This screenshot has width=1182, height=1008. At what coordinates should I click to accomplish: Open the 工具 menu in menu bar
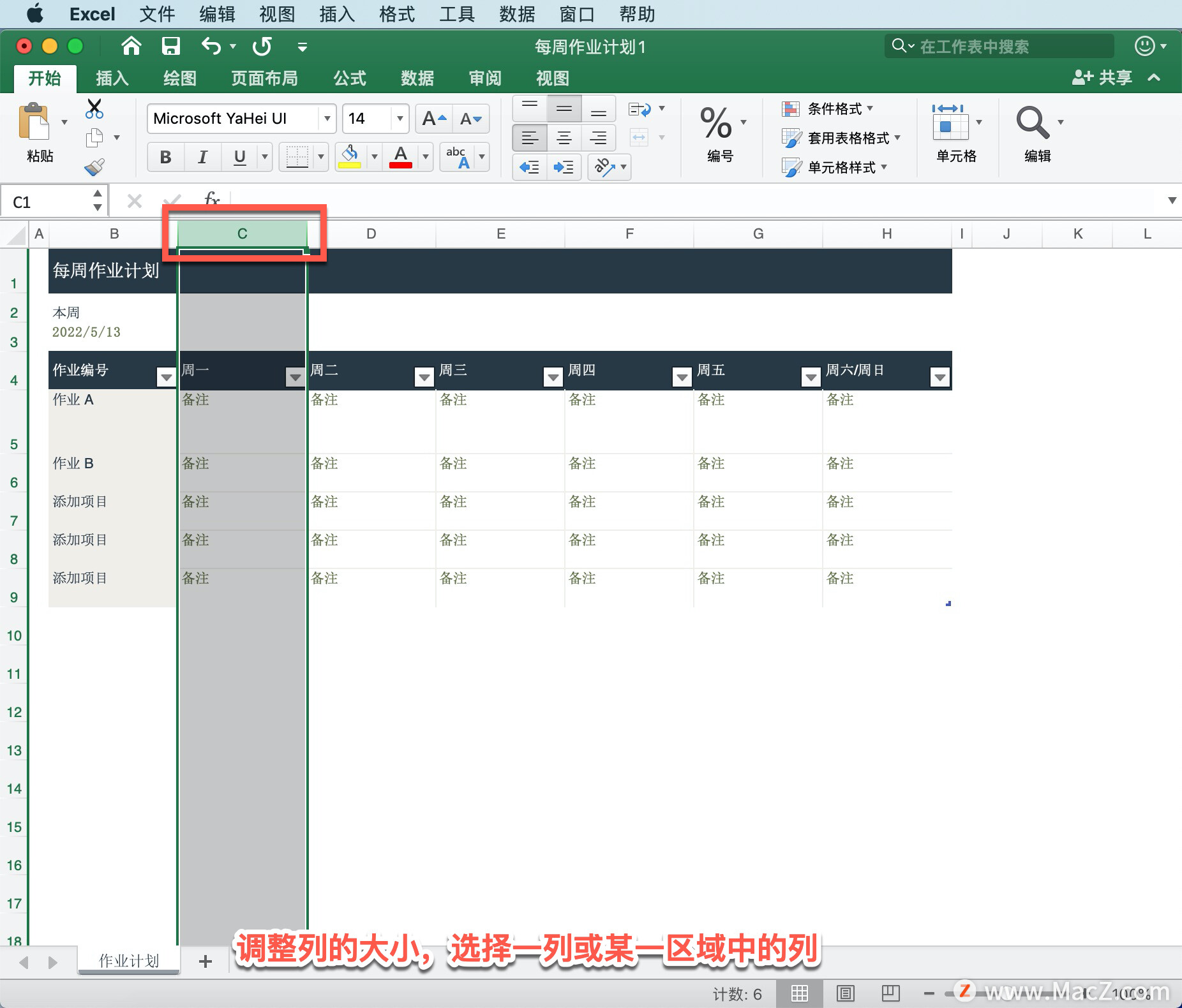(457, 14)
